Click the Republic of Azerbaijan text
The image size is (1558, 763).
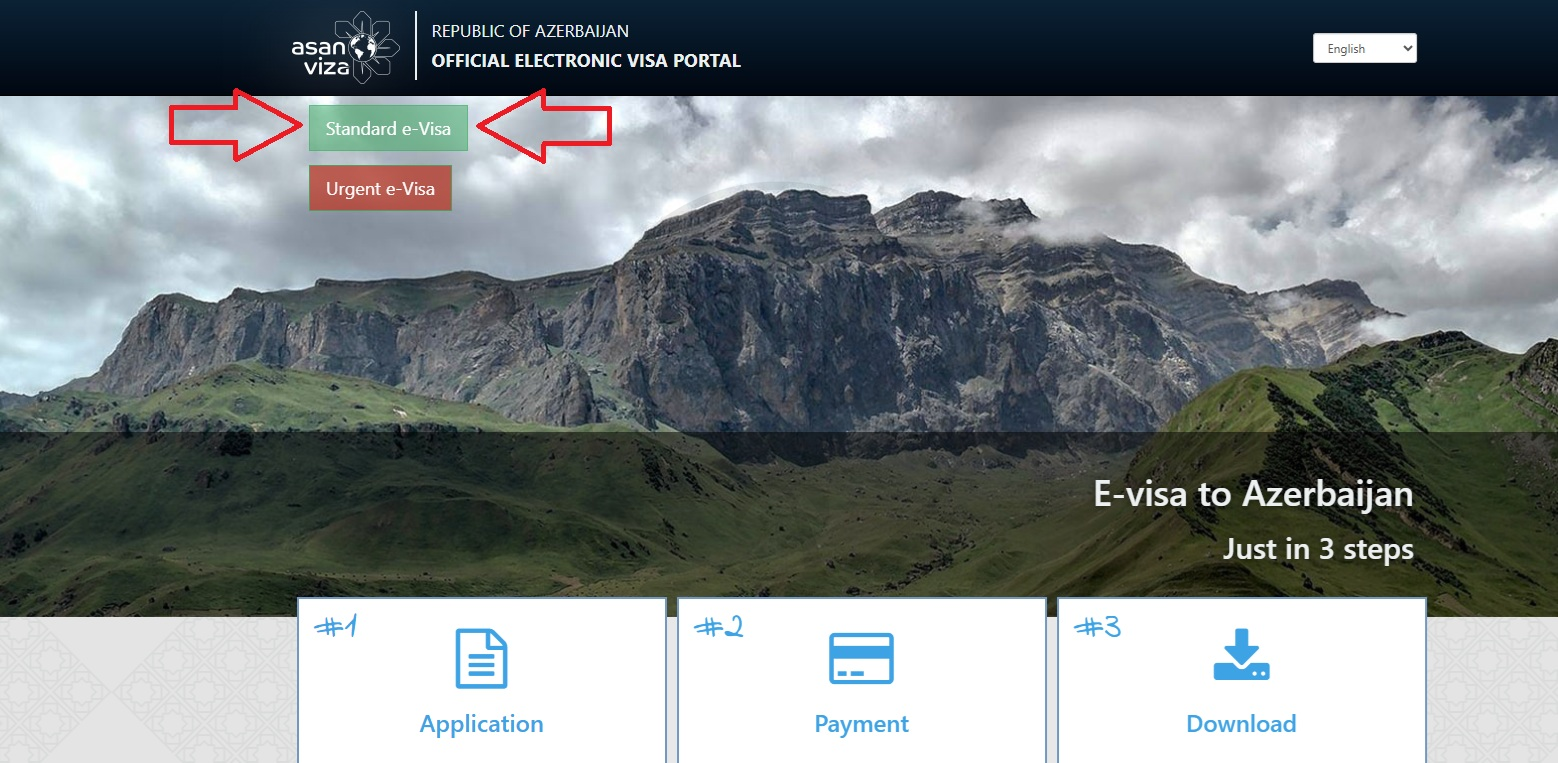coord(530,31)
